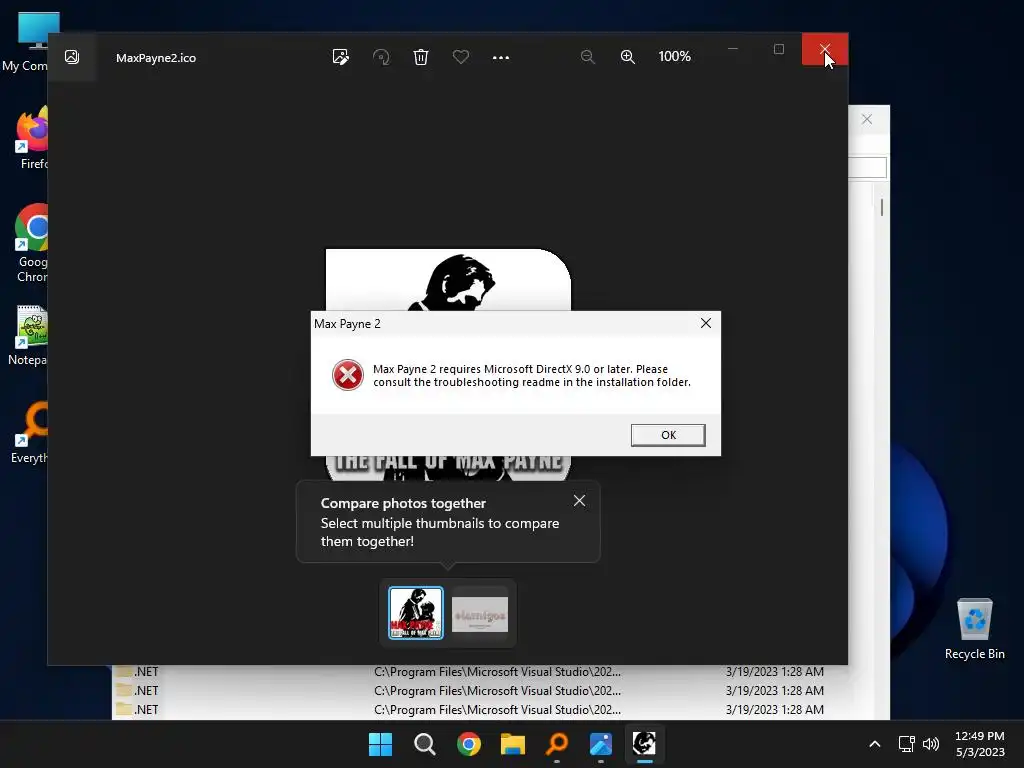Click OK in the Max Payne 2 error dialog
Screen dimensions: 1024x768
667,435
